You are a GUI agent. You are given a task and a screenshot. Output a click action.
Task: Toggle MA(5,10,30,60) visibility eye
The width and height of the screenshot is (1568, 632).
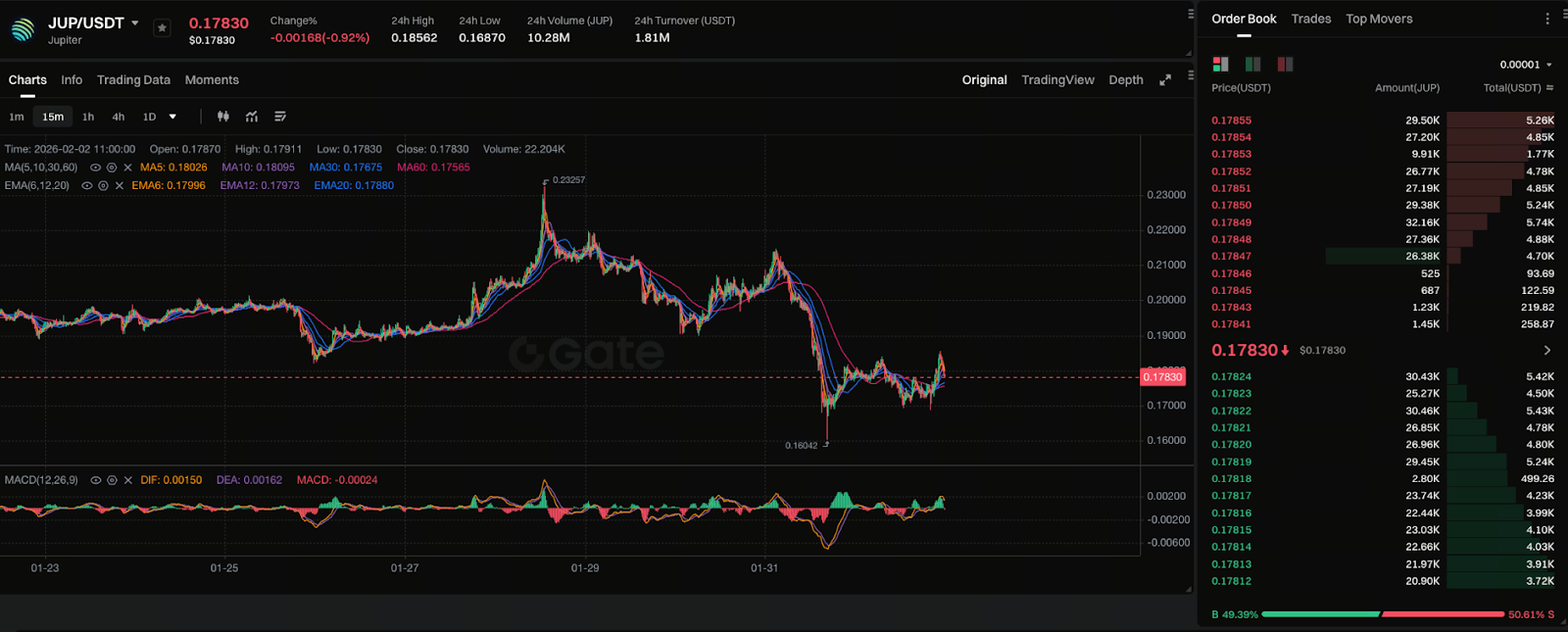(95, 168)
